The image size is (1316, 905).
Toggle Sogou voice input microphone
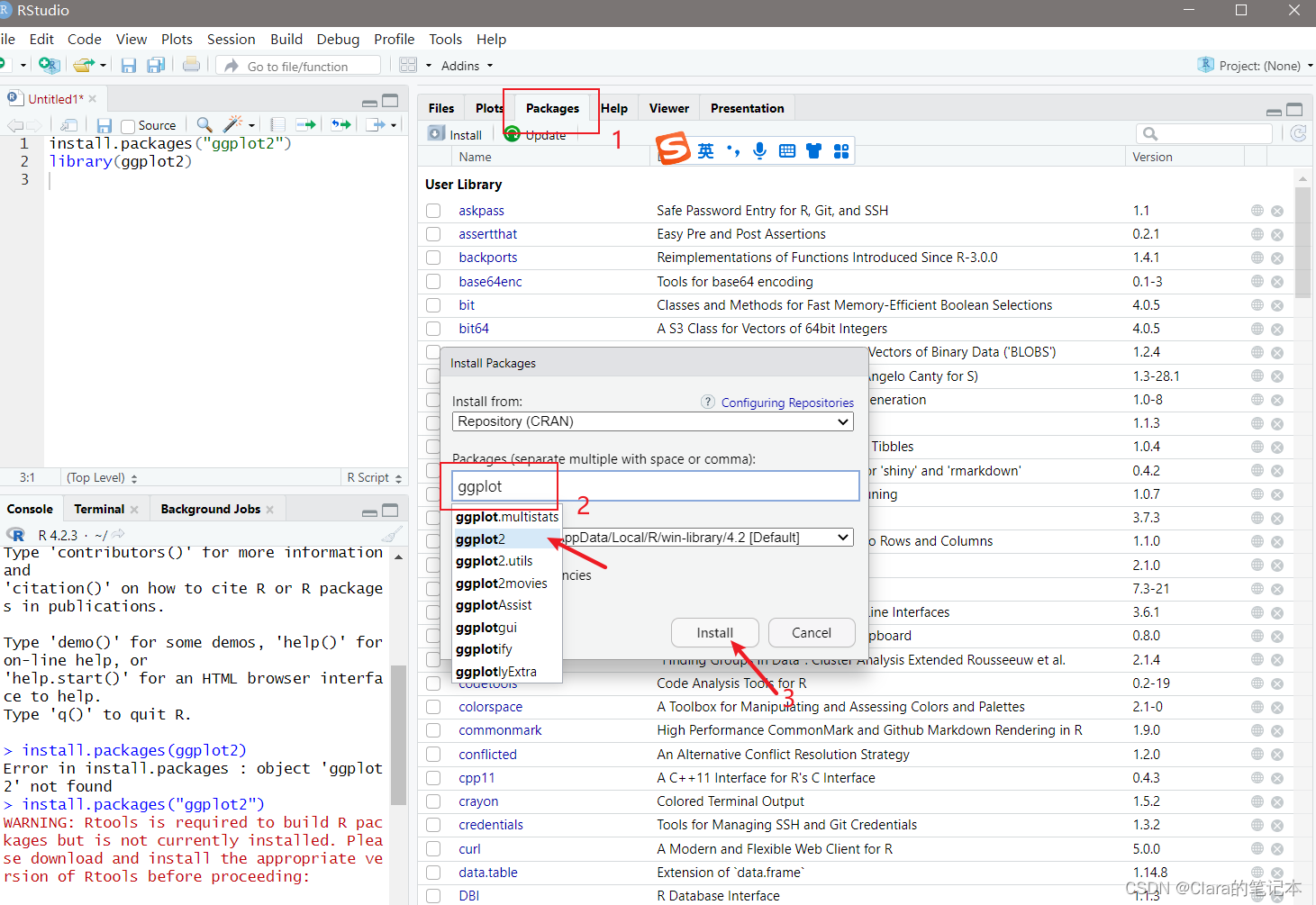(759, 150)
